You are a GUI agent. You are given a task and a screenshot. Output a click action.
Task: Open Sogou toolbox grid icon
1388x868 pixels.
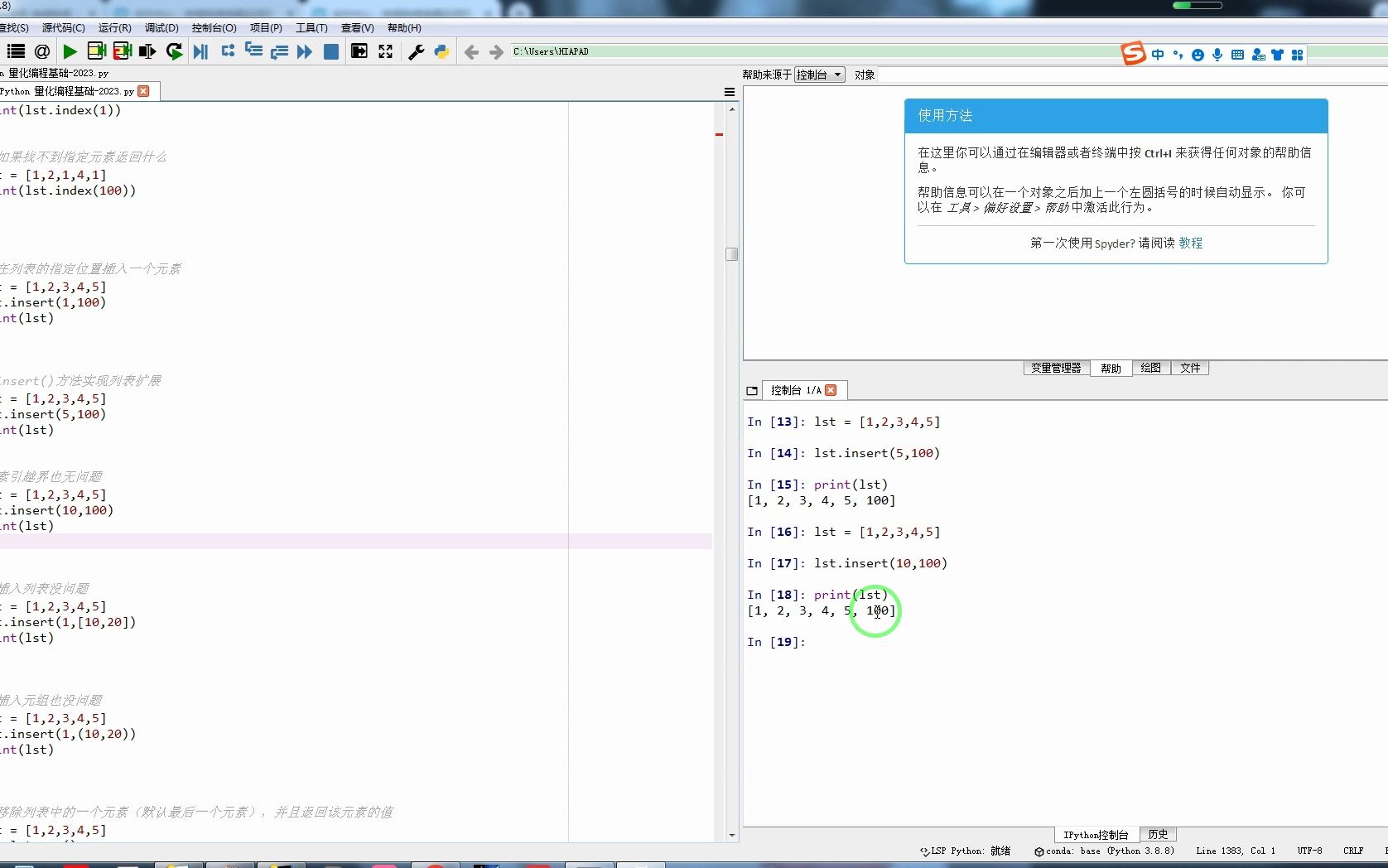point(1297,55)
